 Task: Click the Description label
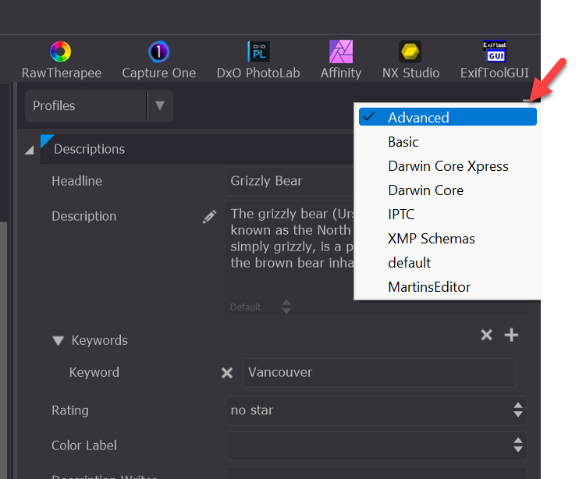[84, 216]
